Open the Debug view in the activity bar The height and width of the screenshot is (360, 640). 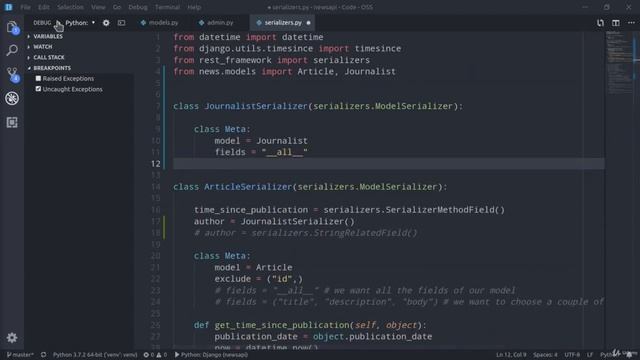coord(12,98)
